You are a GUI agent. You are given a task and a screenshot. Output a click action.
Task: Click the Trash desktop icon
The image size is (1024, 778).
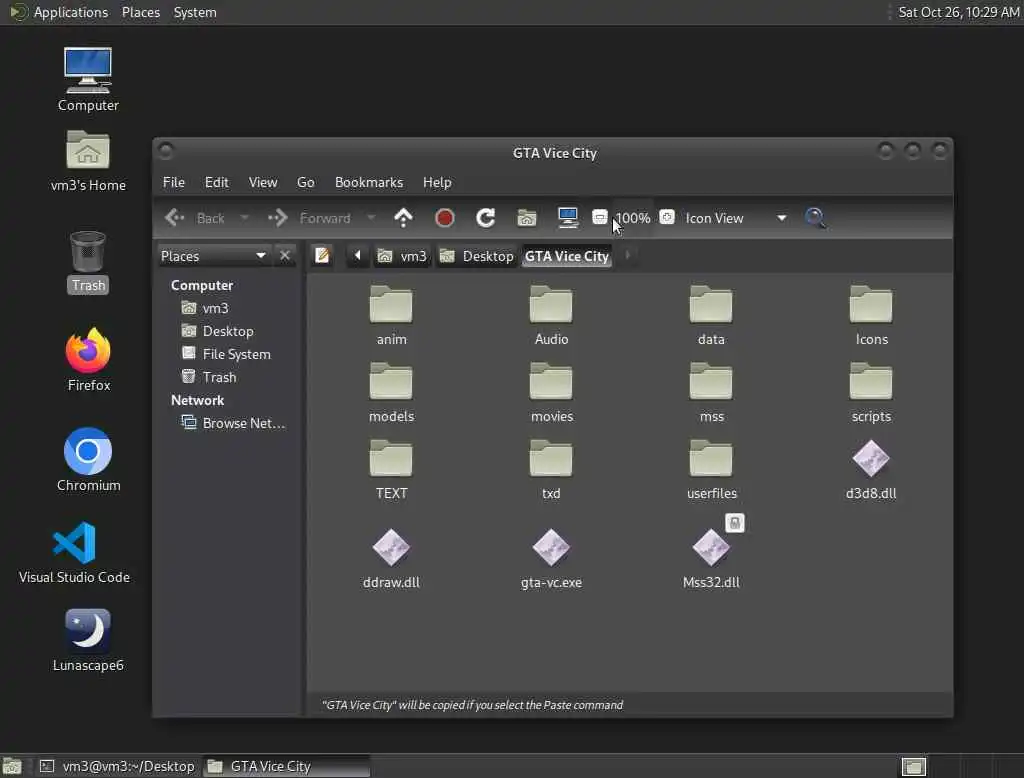pyautogui.click(x=88, y=262)
